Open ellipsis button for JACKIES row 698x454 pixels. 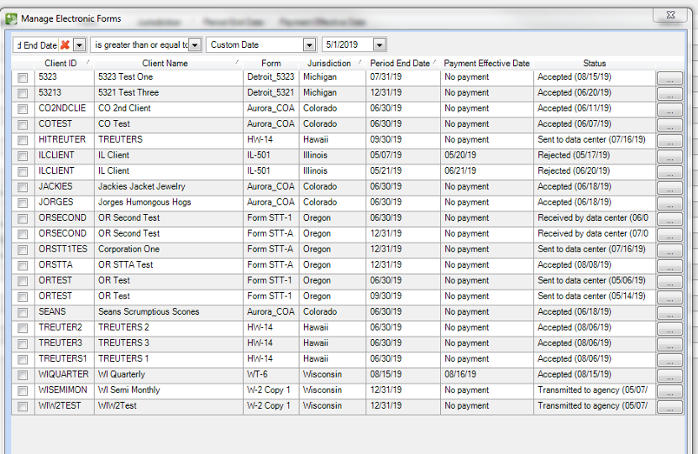(x=669, y=188)
